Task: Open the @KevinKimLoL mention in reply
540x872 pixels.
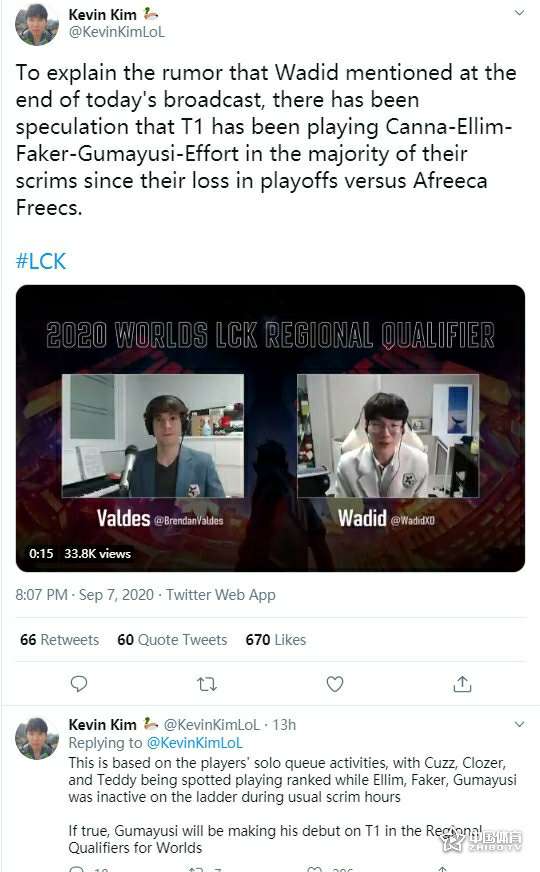Action: click(x=195, y=743)
